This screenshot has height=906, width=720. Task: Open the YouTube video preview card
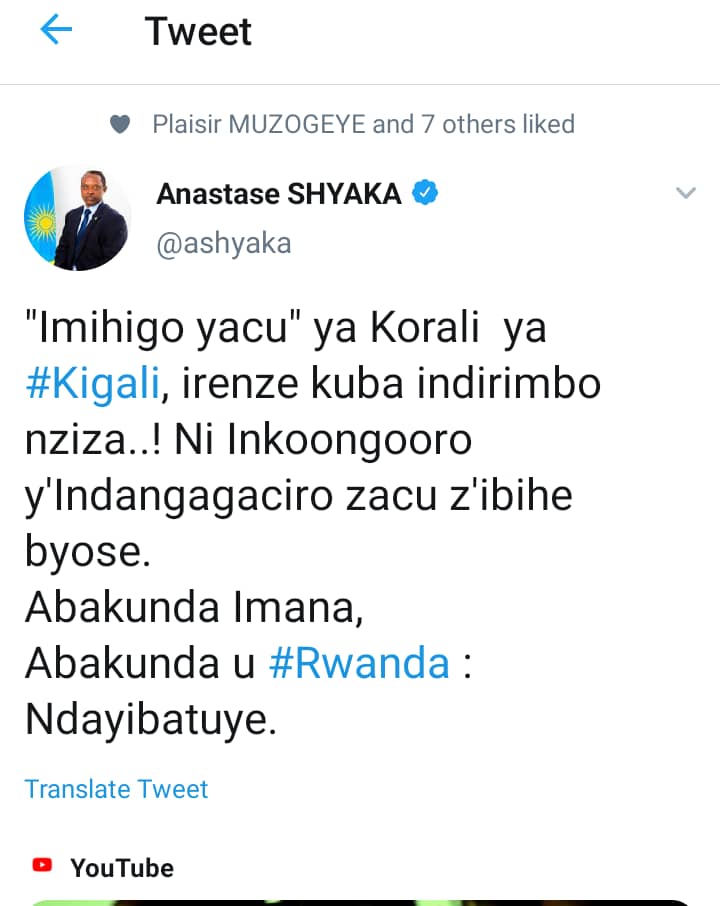[358, 903]
